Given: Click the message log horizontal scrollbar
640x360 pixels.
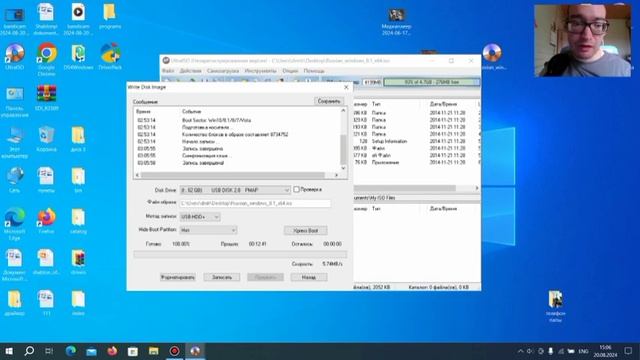Looking at the screenshot, I should tap(237, 175).
